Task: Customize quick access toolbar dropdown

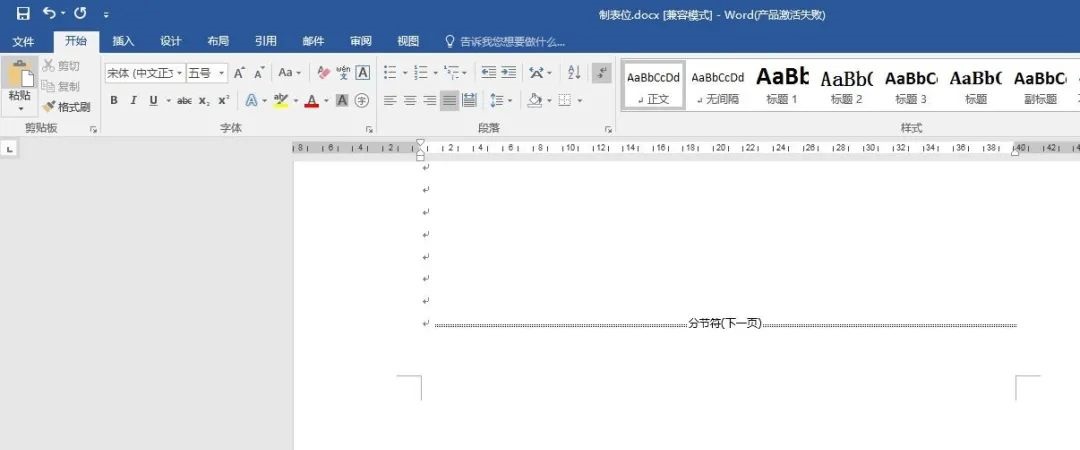Action: [105, 14]
